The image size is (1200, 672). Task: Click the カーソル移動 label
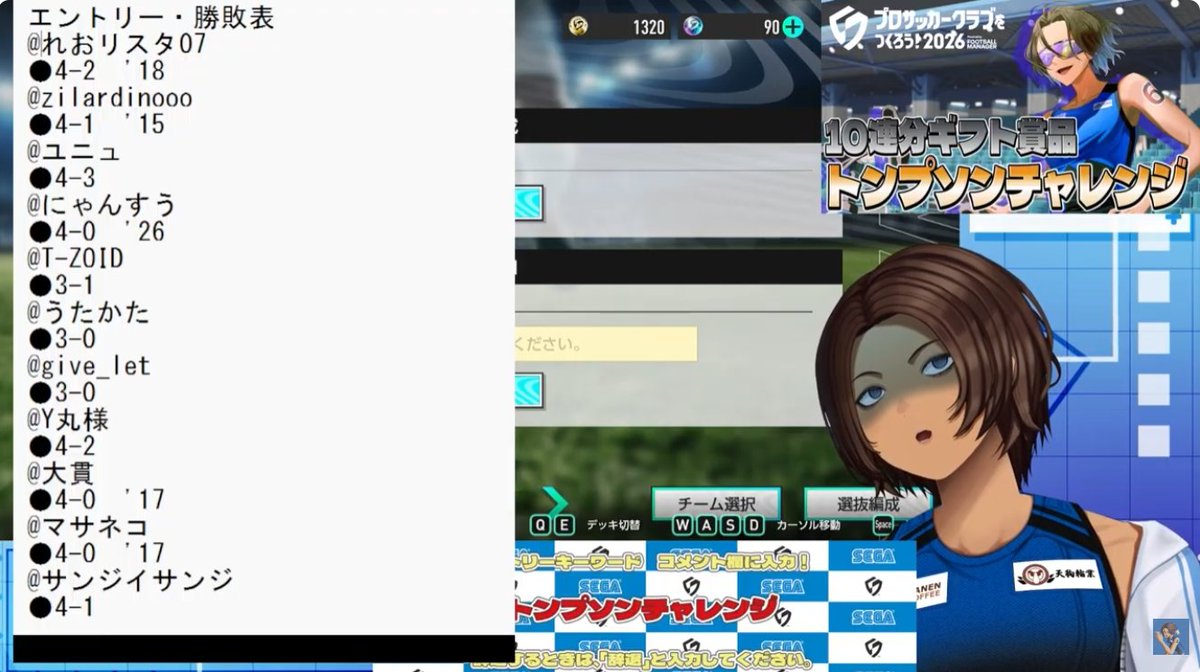[x=808, y=525]
